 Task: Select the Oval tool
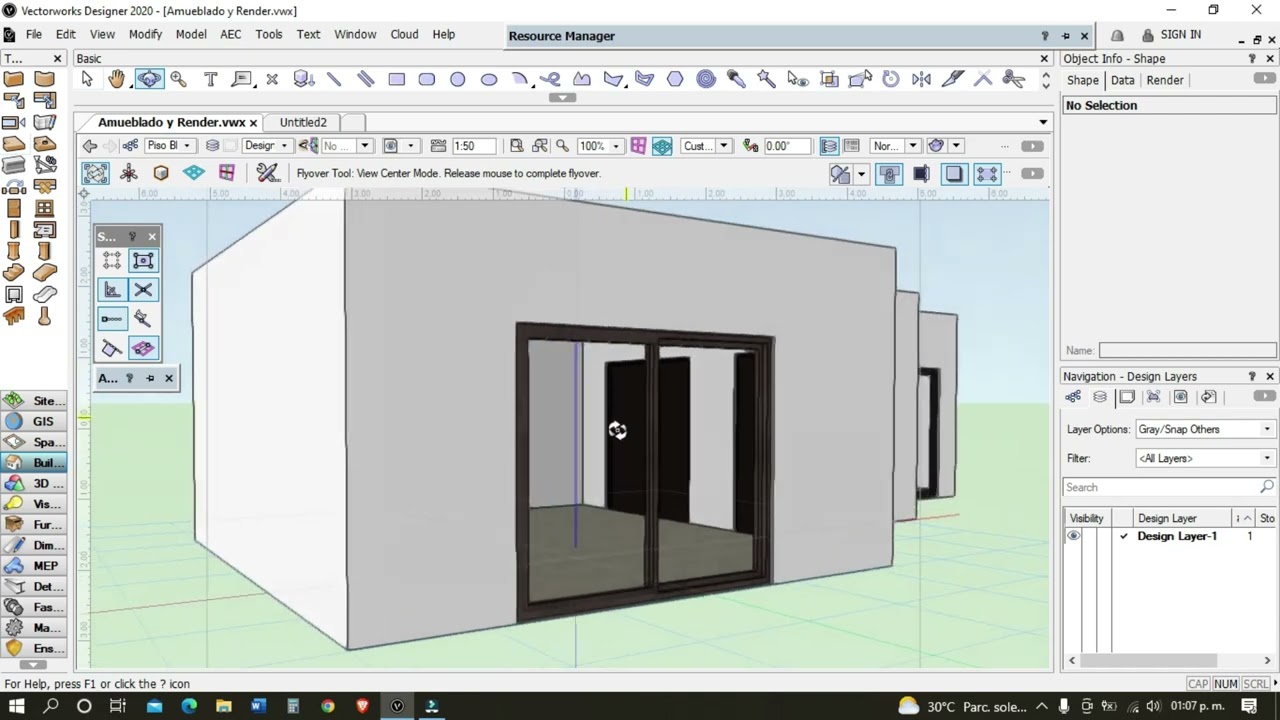pyautogui.click(x=489, y=79)
